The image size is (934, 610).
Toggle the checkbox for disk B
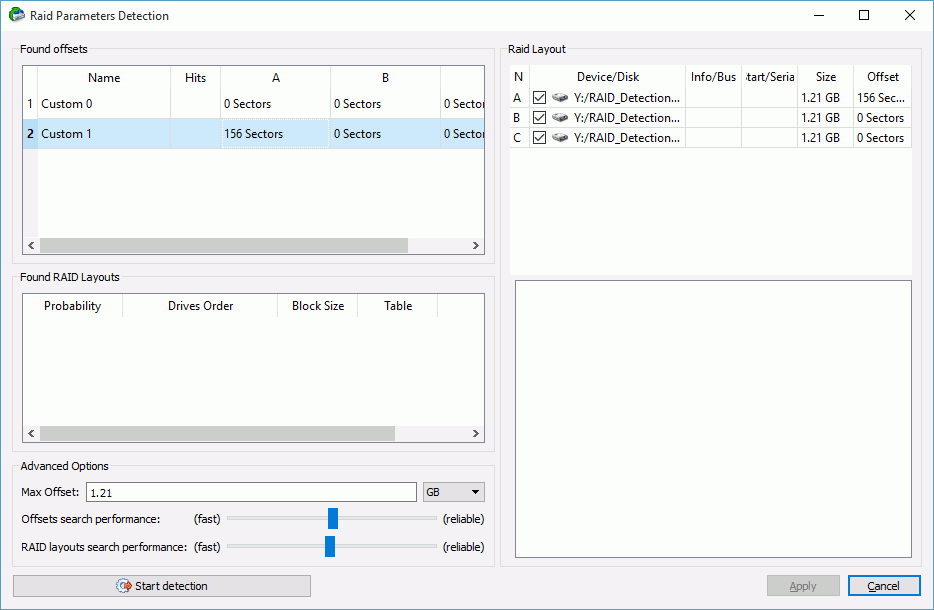(x=540, y=118)
